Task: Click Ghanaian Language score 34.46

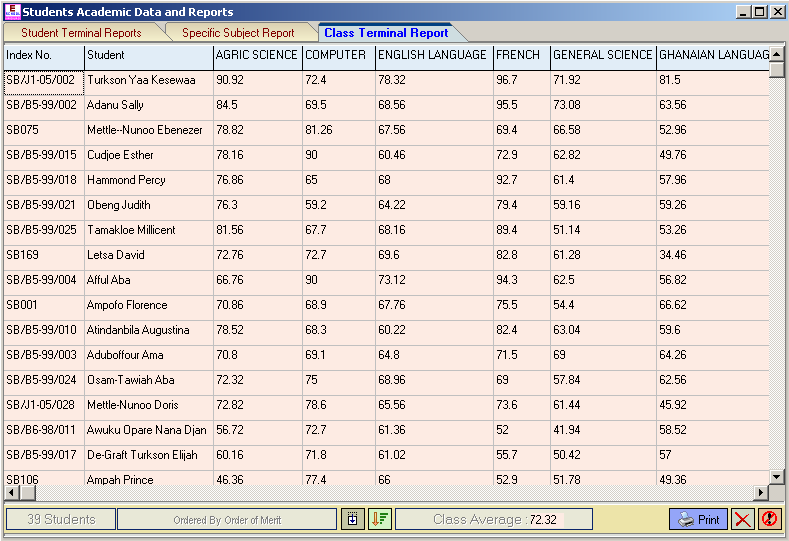Action: (x=713, y=257)
